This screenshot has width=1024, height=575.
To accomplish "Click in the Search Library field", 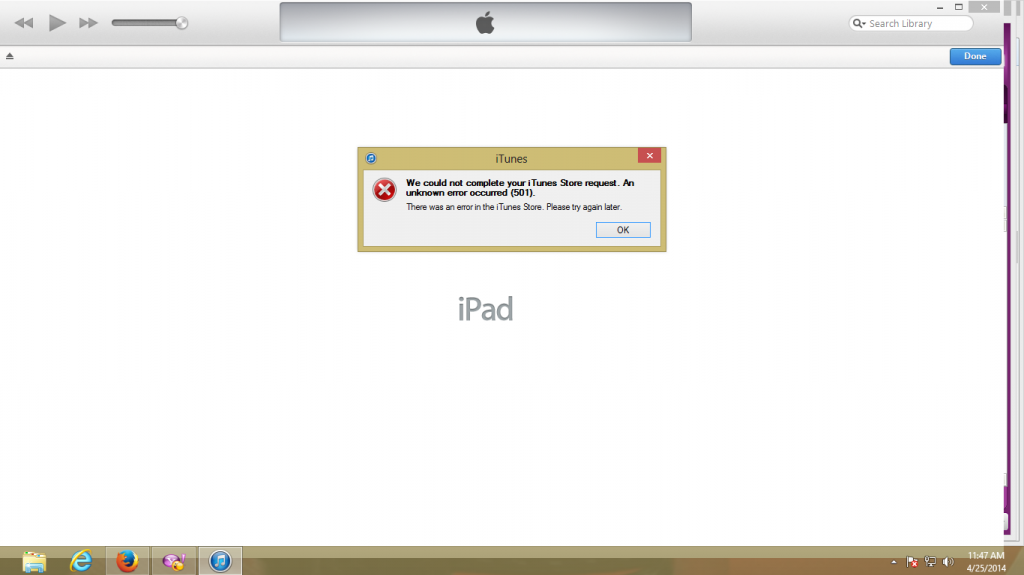I will tap(915, 24).
